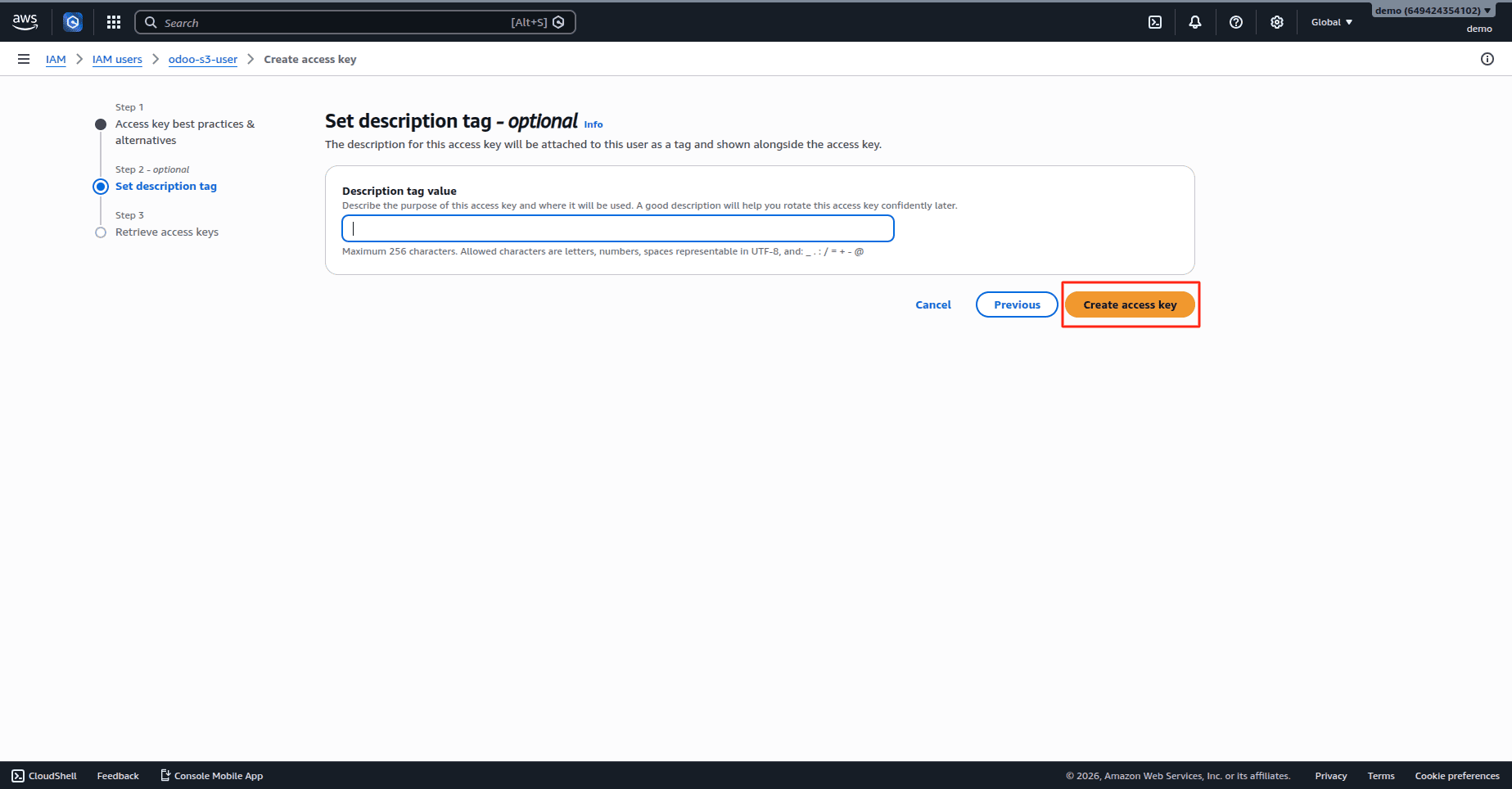This screenshot has width=1512, height=789.
Task: Open the Services grid menu icon
Action: (114, 22)
